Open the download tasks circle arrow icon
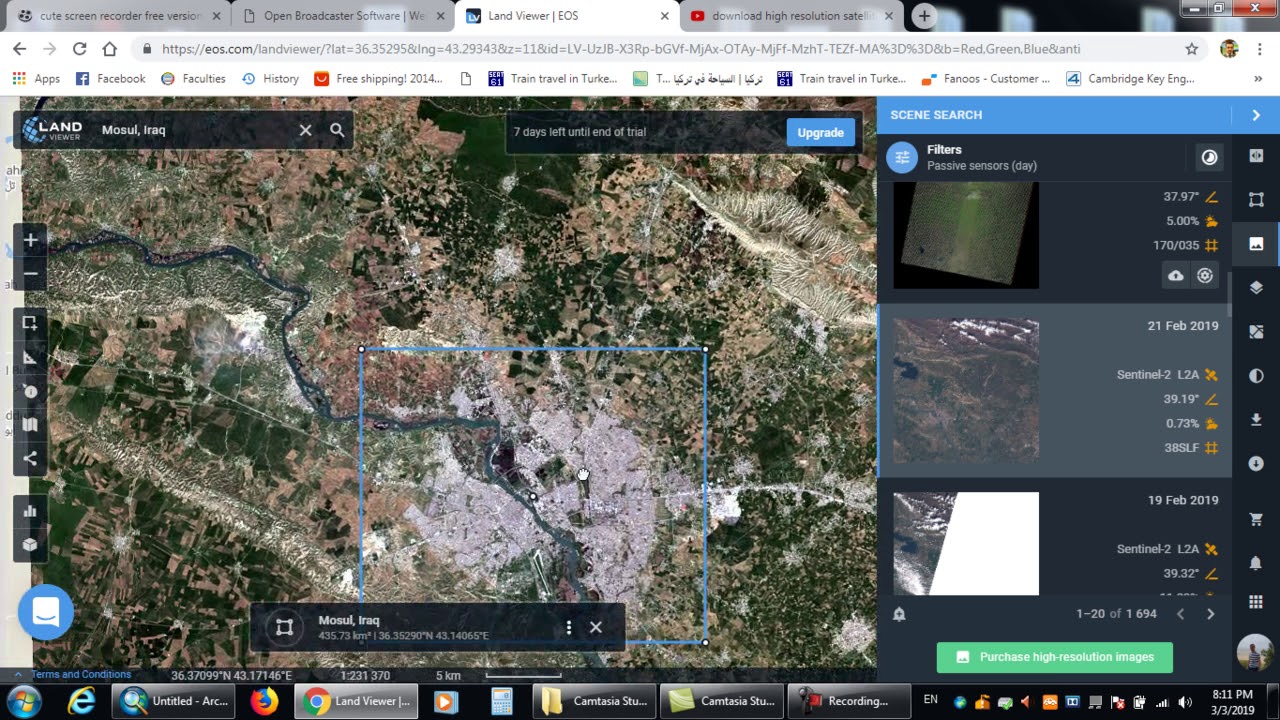 point(1256,464)
